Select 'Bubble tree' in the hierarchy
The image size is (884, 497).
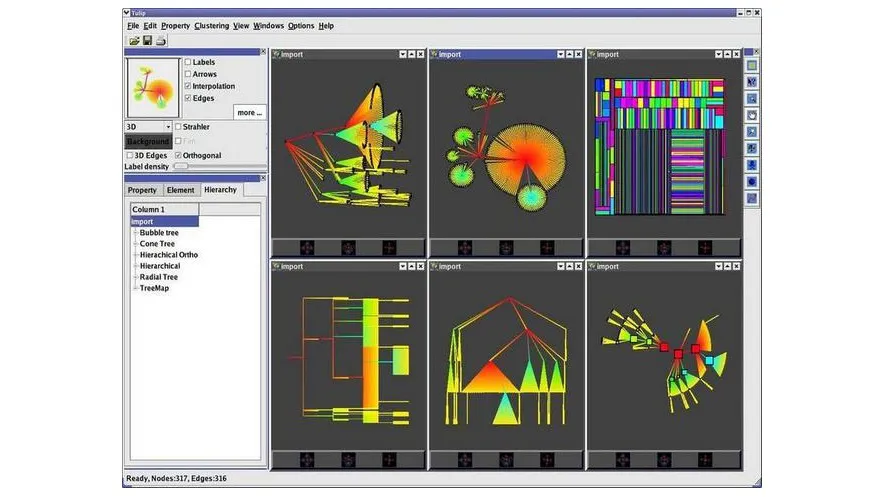159,233
